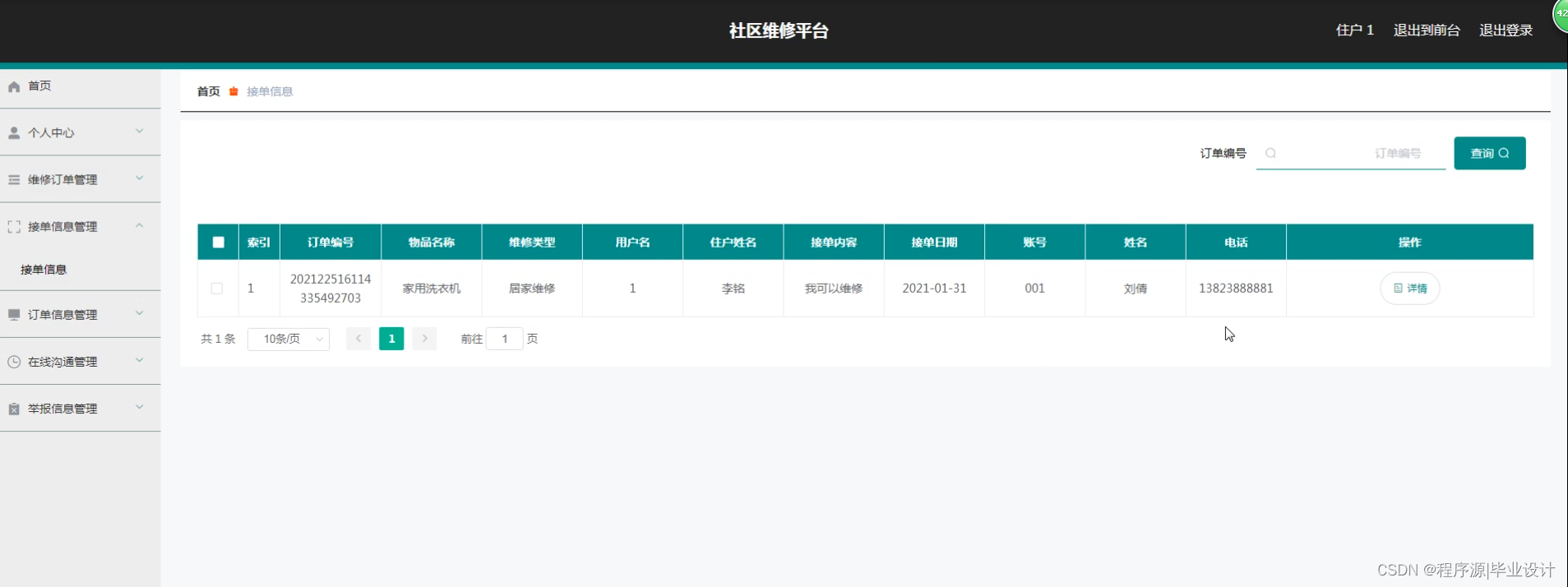
Task: Click 住户 1 user name in header
Action: click(1355, 30)
